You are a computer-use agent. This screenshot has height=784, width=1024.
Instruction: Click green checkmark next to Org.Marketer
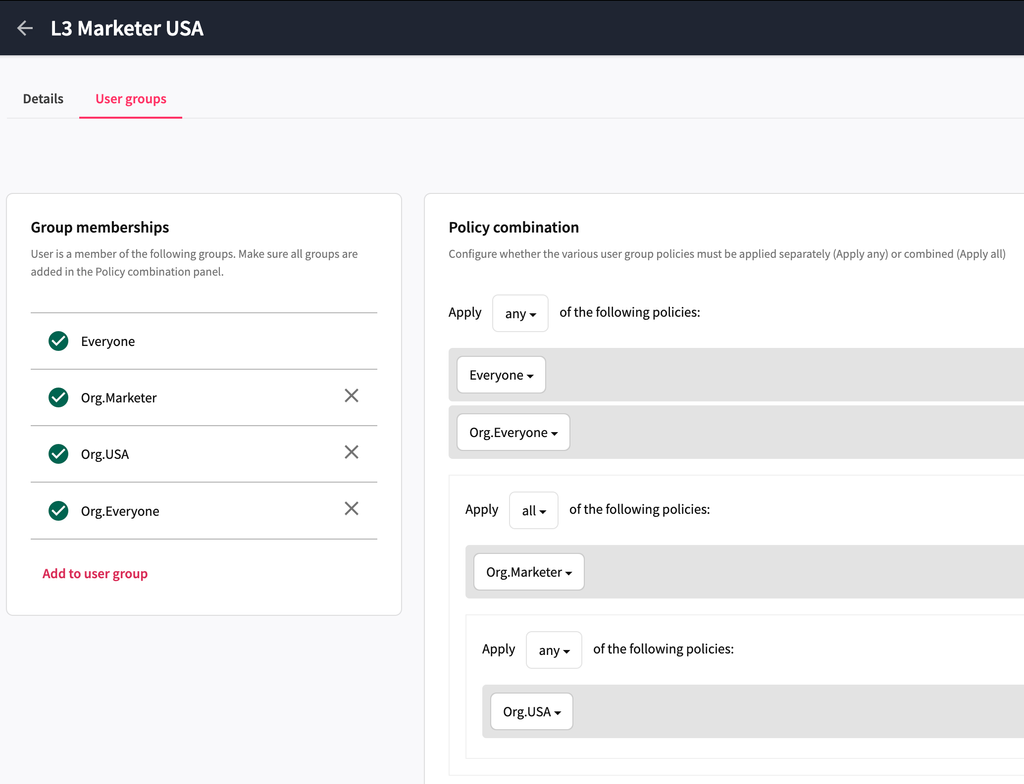[x=58, y=397]
